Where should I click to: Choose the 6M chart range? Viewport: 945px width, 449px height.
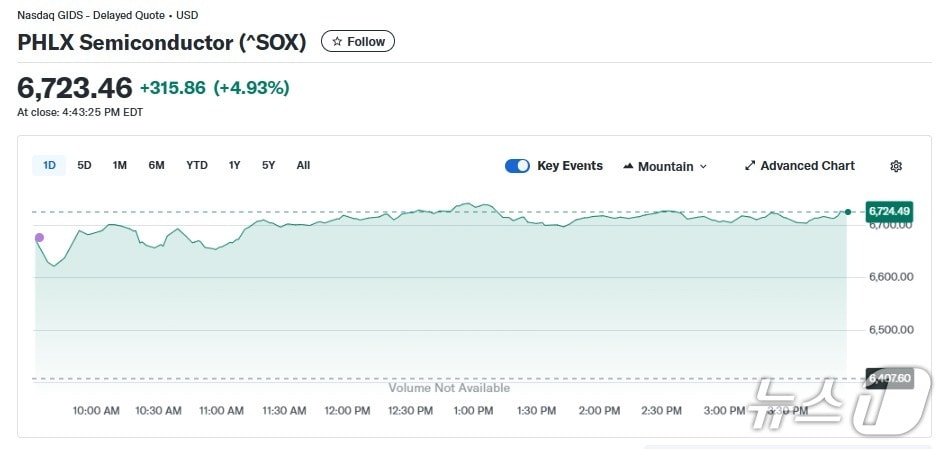pos(156,166)
